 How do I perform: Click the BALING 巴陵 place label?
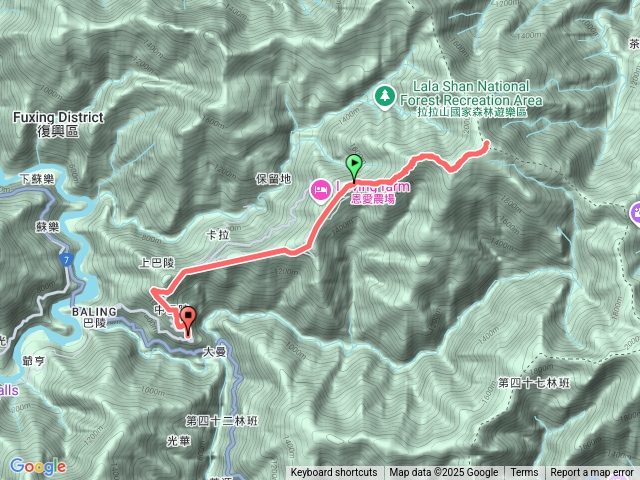(95, 318)
